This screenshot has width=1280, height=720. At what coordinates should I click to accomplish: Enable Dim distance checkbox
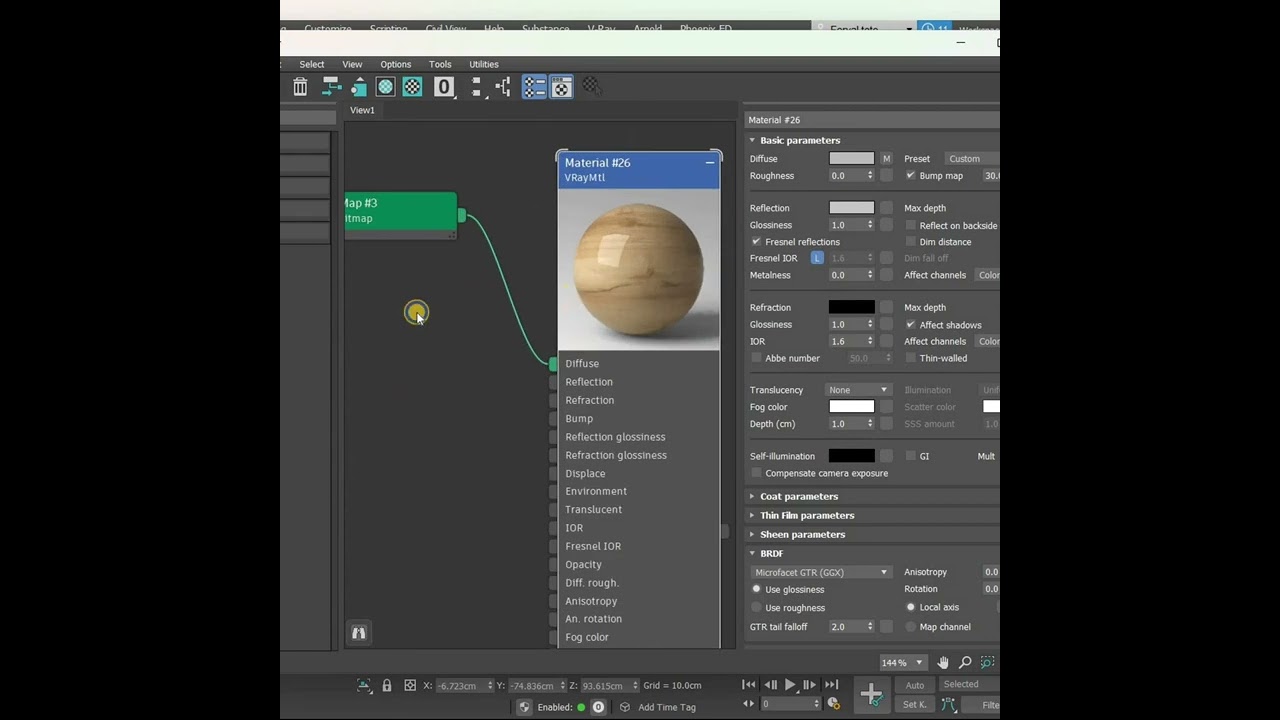910,242
